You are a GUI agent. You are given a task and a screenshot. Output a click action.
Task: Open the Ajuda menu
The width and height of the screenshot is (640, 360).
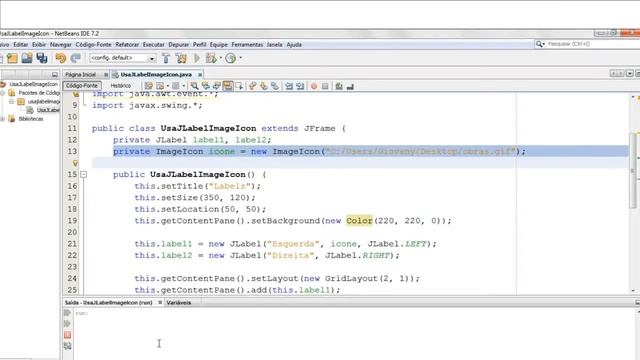point(294,44)
